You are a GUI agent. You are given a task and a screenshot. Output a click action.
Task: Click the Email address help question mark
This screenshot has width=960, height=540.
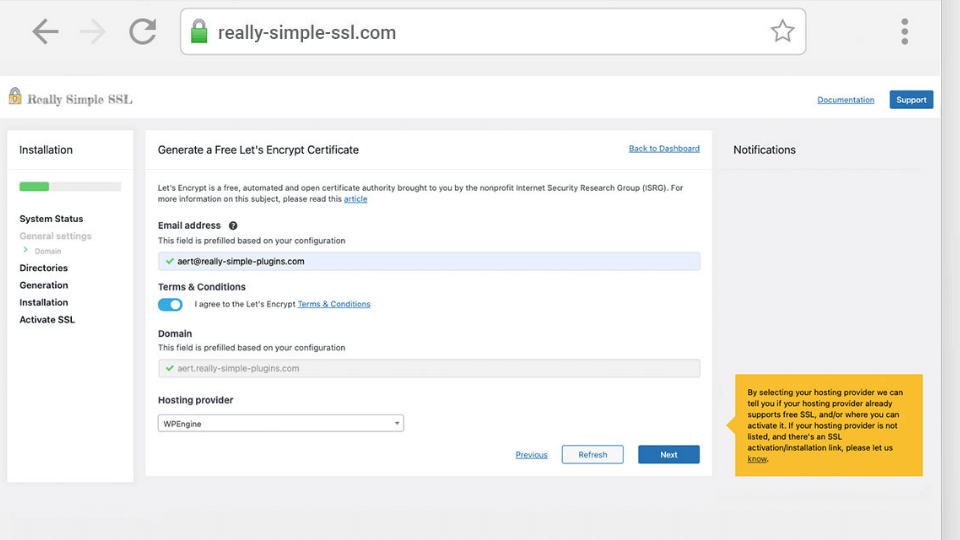(x=233, y=226)
